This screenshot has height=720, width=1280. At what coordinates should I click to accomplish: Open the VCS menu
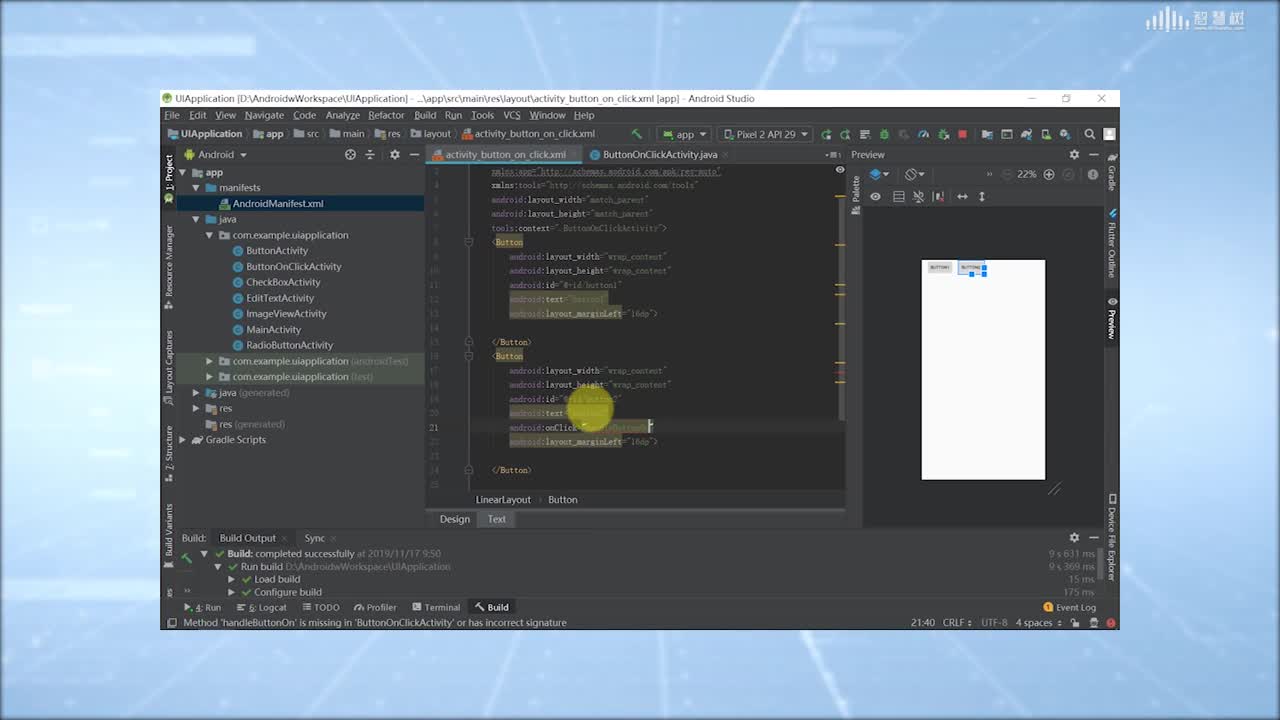(x=512, y=115)
